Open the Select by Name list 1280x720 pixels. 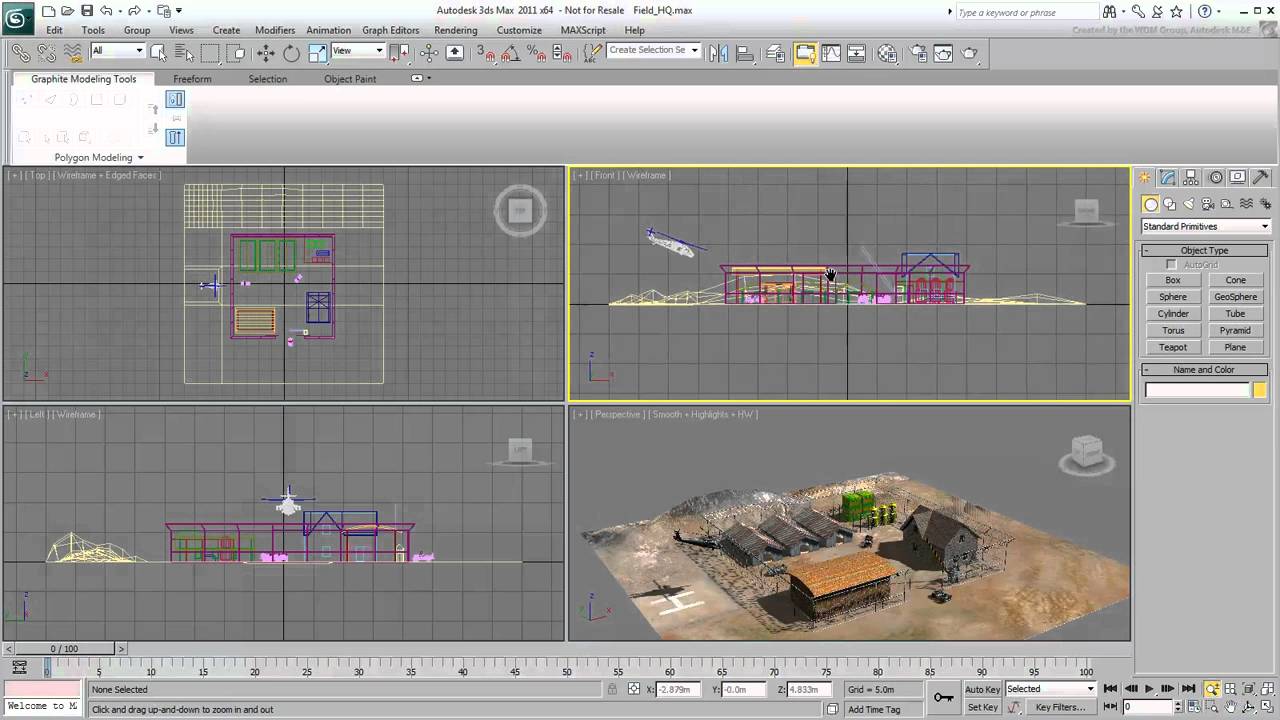coord(184,53)
